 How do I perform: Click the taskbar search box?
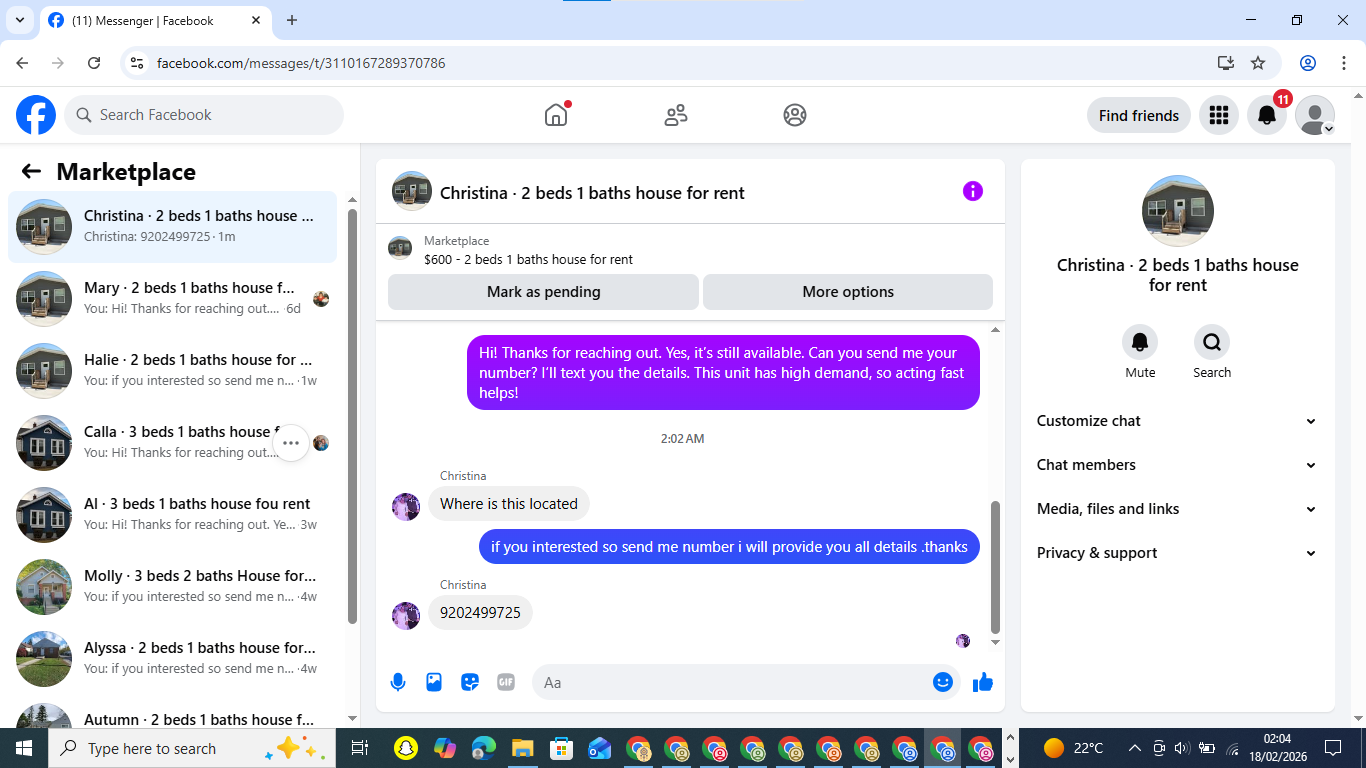click(x=190, y=748)
